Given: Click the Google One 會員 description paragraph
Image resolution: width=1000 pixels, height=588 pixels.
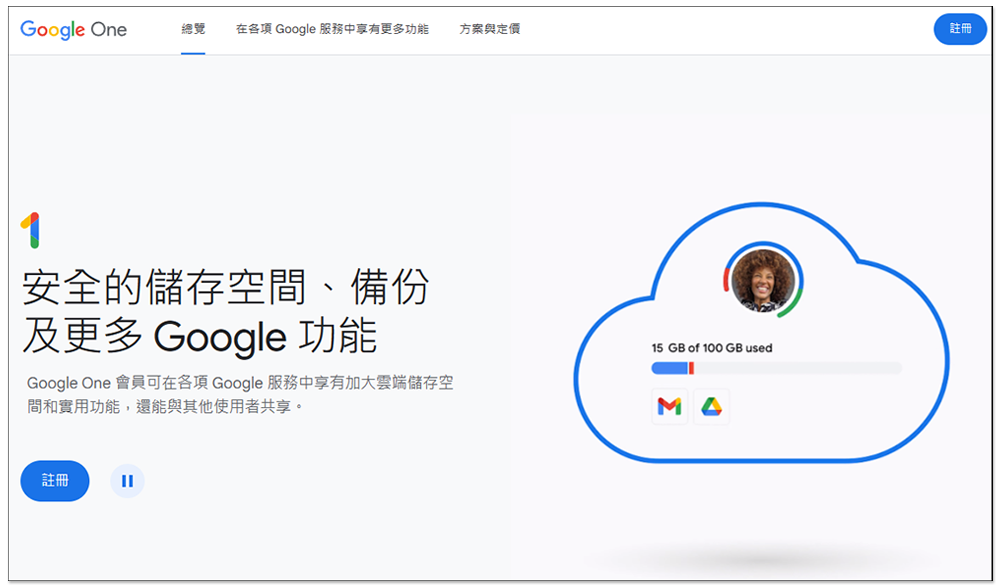Looking at the screenshot, I should pos(240,394).
